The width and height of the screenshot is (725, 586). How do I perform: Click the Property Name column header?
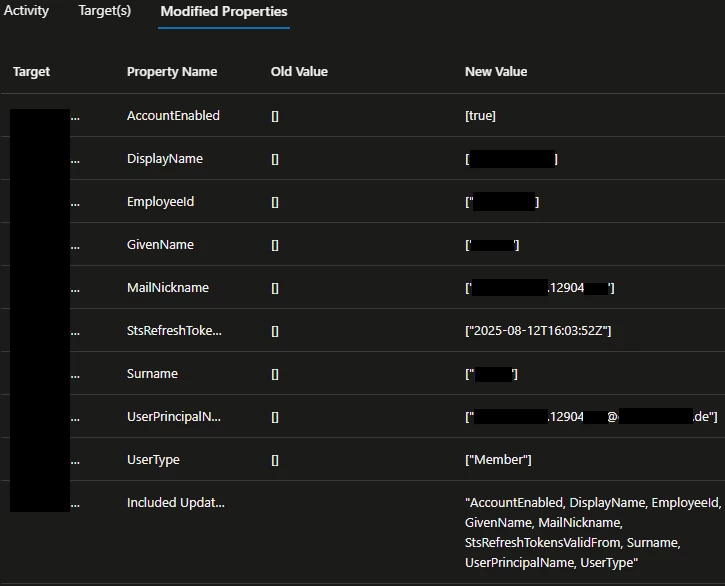click(172, 72)
